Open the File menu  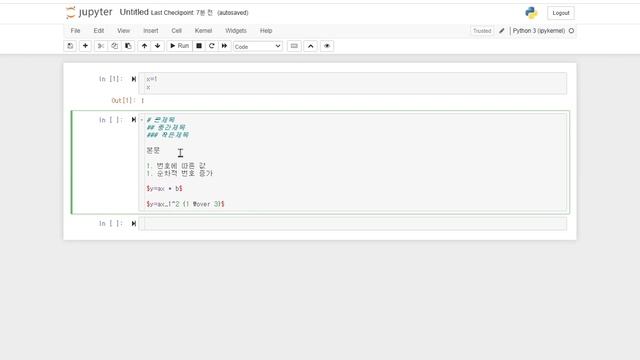[x=75, y=31]
